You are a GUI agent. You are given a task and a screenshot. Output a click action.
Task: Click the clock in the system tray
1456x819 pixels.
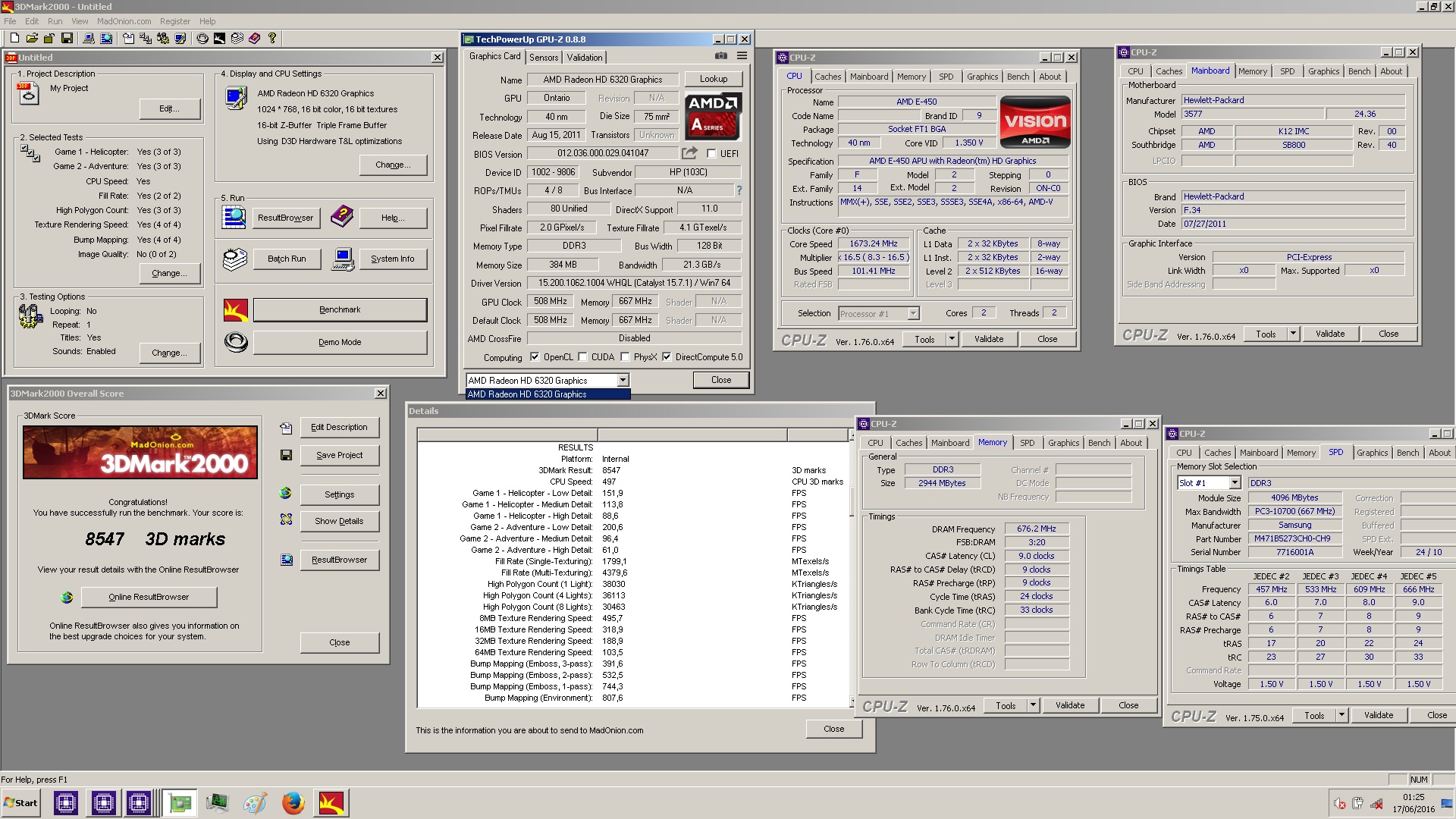pos(1413,803)
